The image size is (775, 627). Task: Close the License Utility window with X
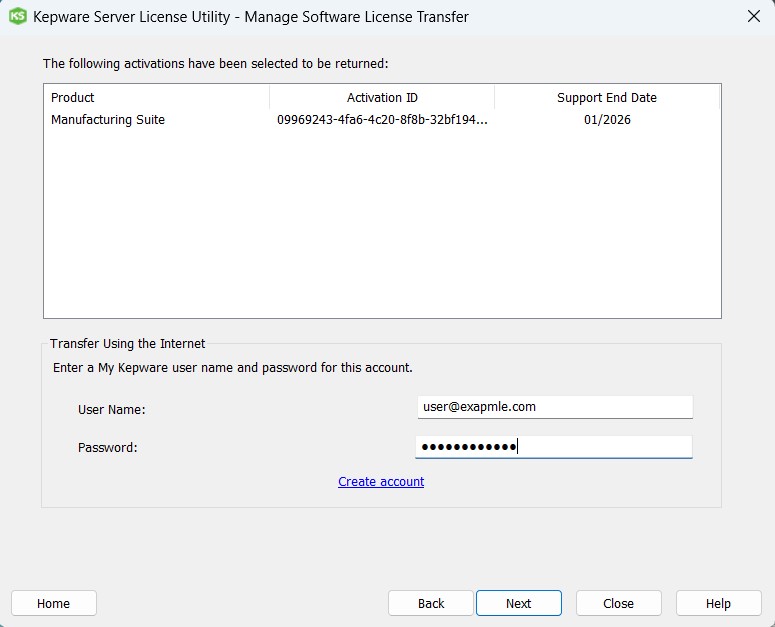pyautogui.click(x=753, y=17)
